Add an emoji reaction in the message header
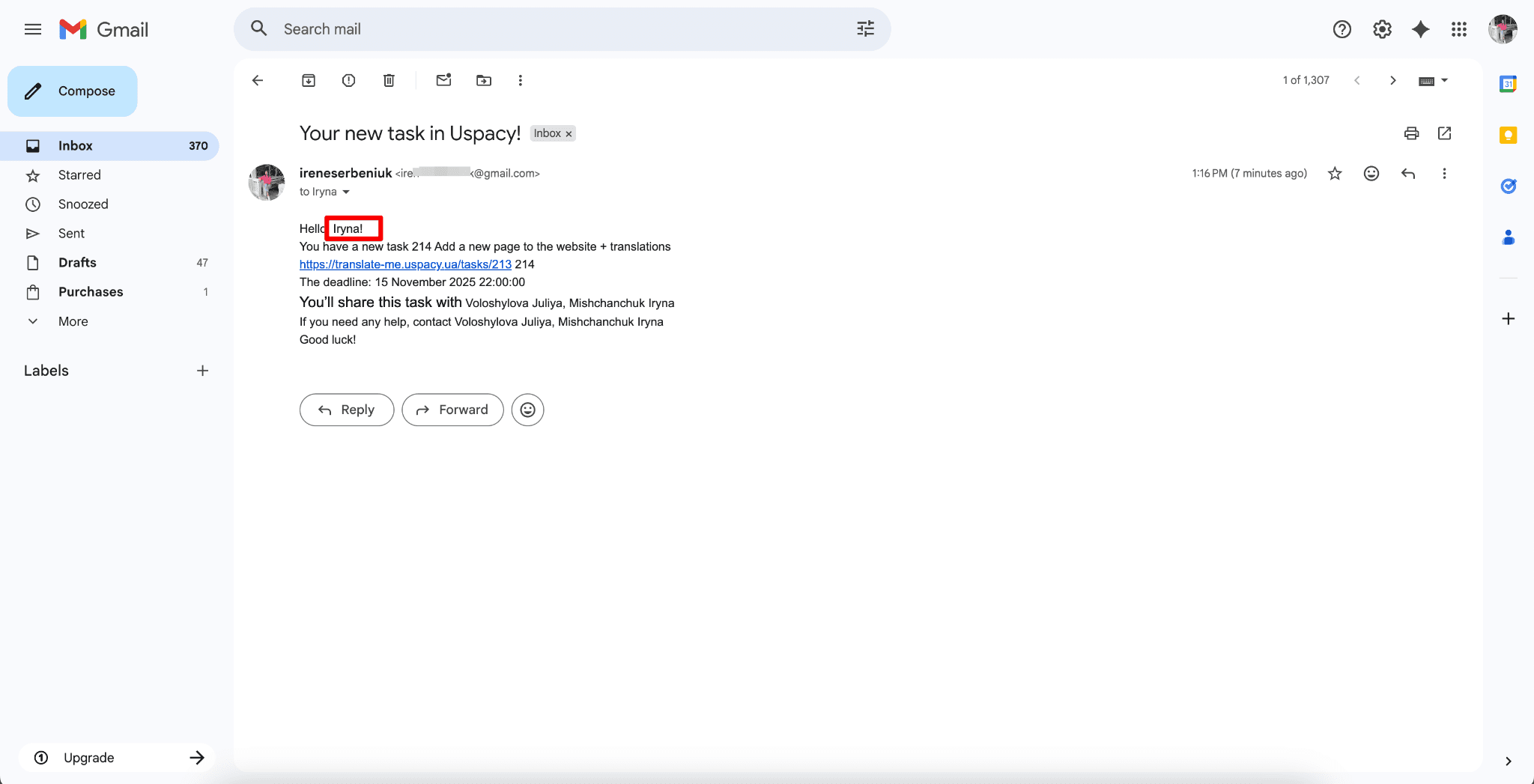 pyautogui.click(x=1371, y=174)
